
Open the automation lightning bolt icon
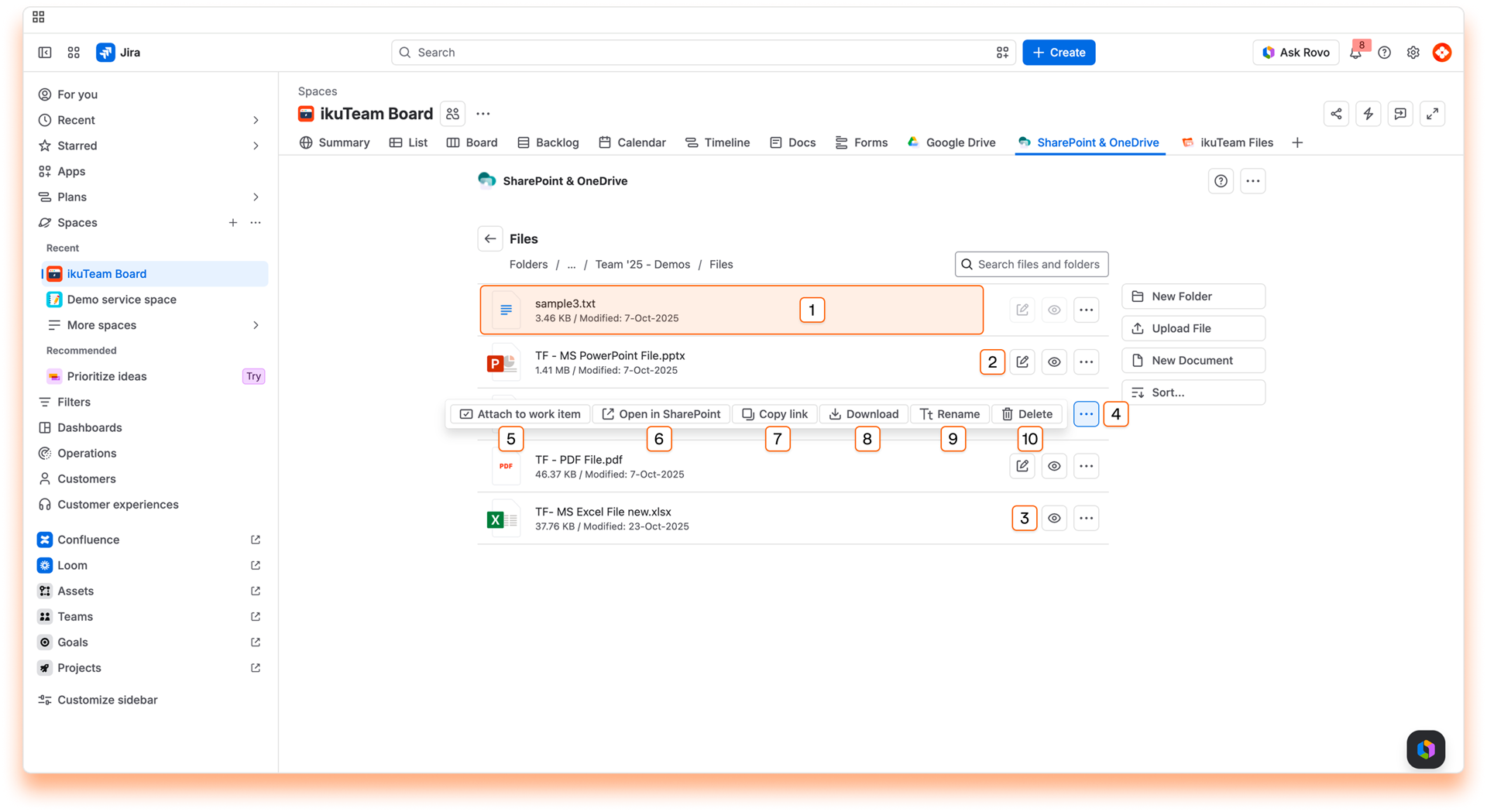coord(1369,114)
